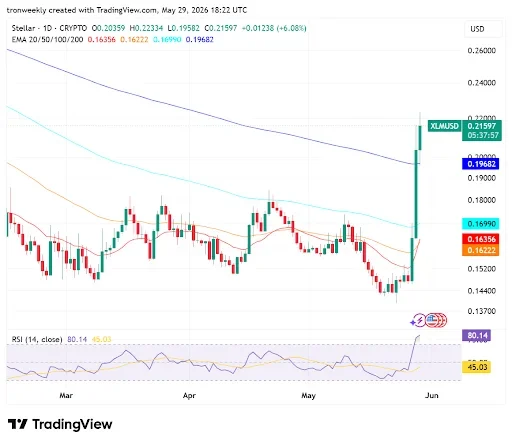Click the 0.19000 price axis label
Screen dimensions: 512x444
pos(482,178)
